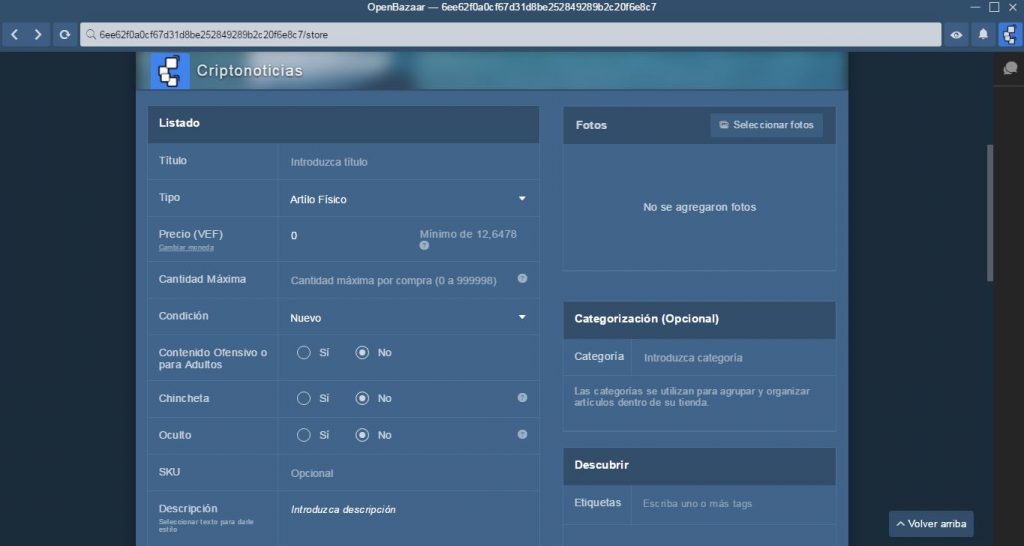This screenshot has width=1024, height=546.
Task: Click the address bar with store URL
Action: pos(510,35)
